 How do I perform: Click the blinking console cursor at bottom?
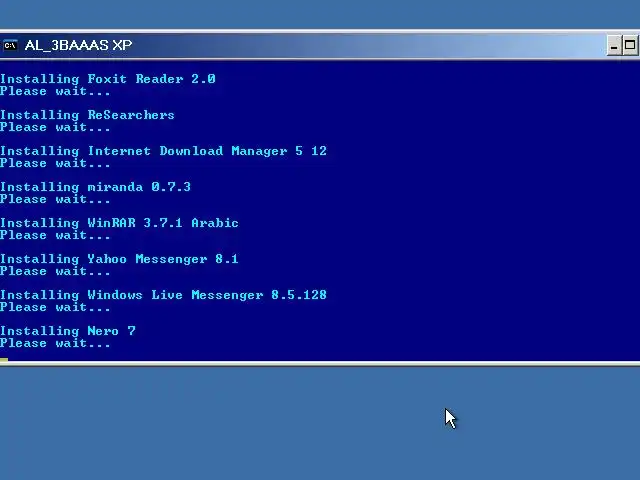(4, 360)
